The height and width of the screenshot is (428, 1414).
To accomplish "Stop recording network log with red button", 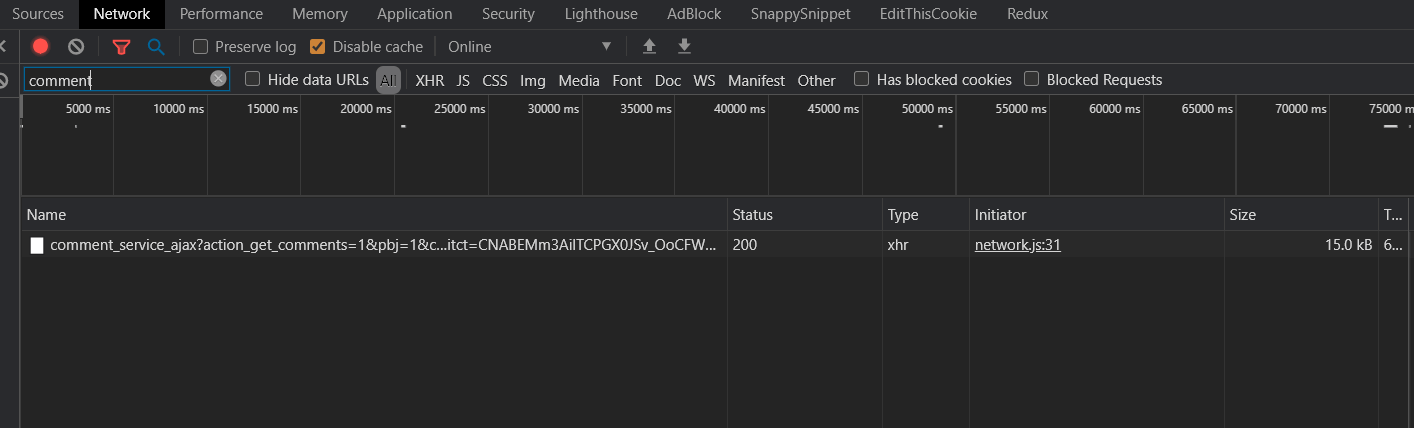I will click(x=40, y=46).
